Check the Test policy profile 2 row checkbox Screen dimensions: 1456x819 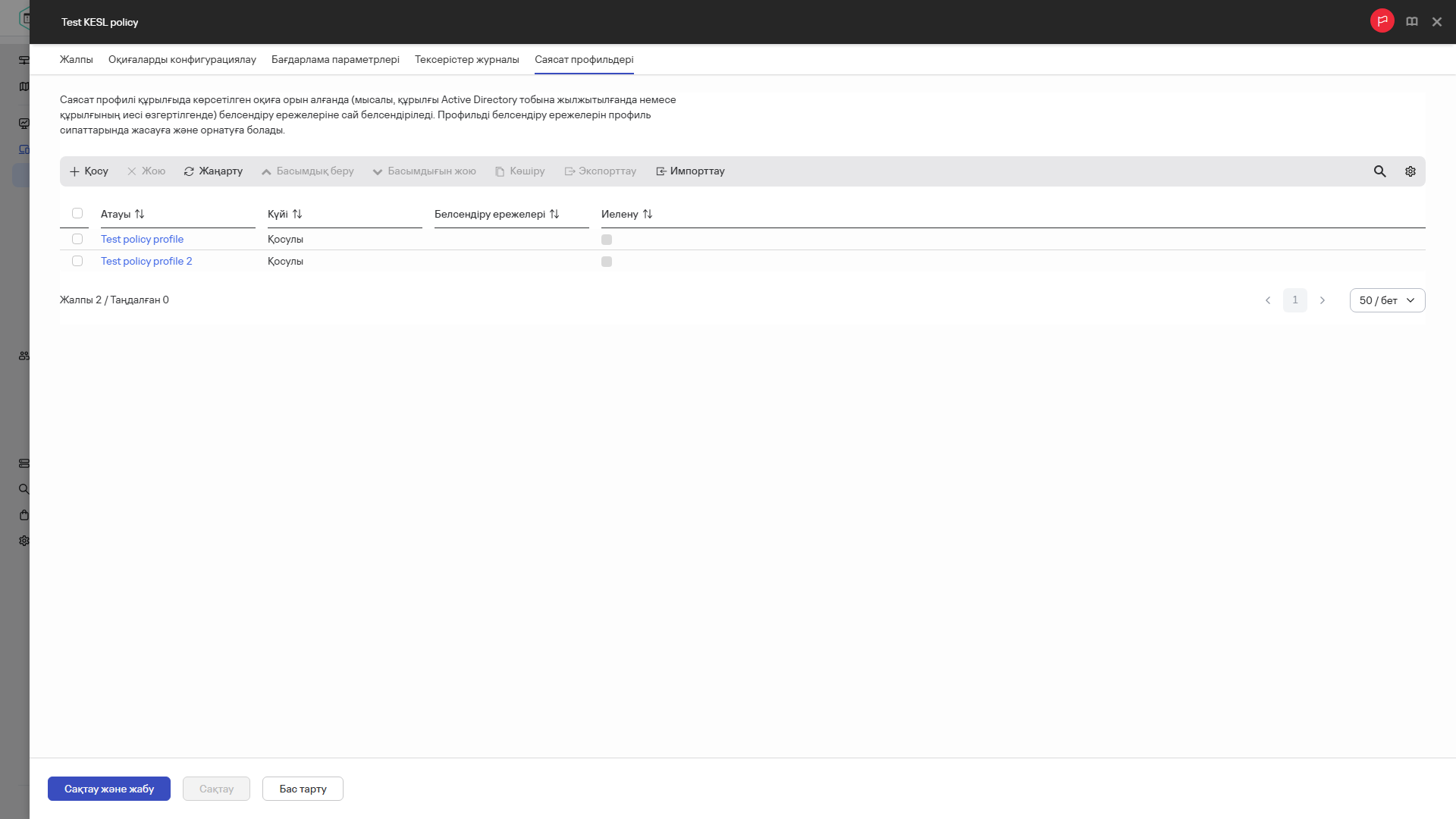click(77, 261)
